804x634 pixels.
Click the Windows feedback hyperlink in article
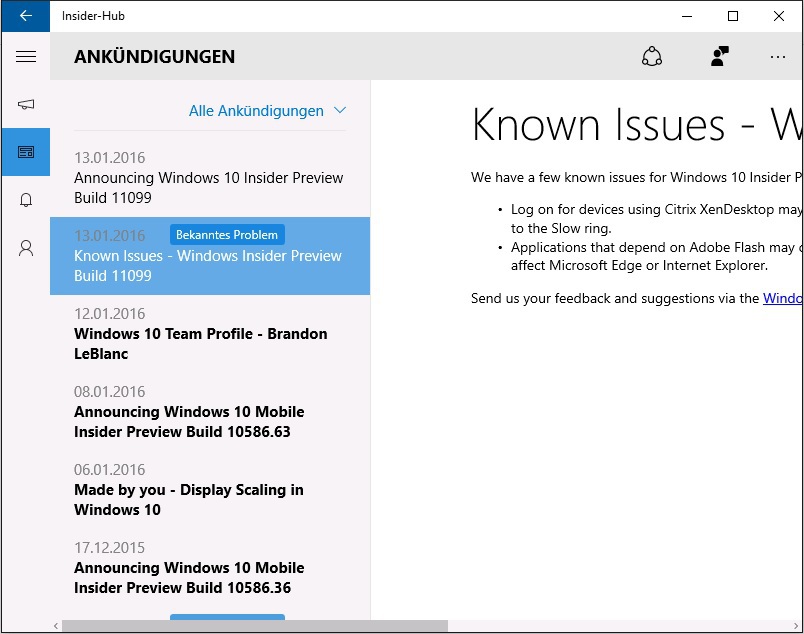pos(782,299)
